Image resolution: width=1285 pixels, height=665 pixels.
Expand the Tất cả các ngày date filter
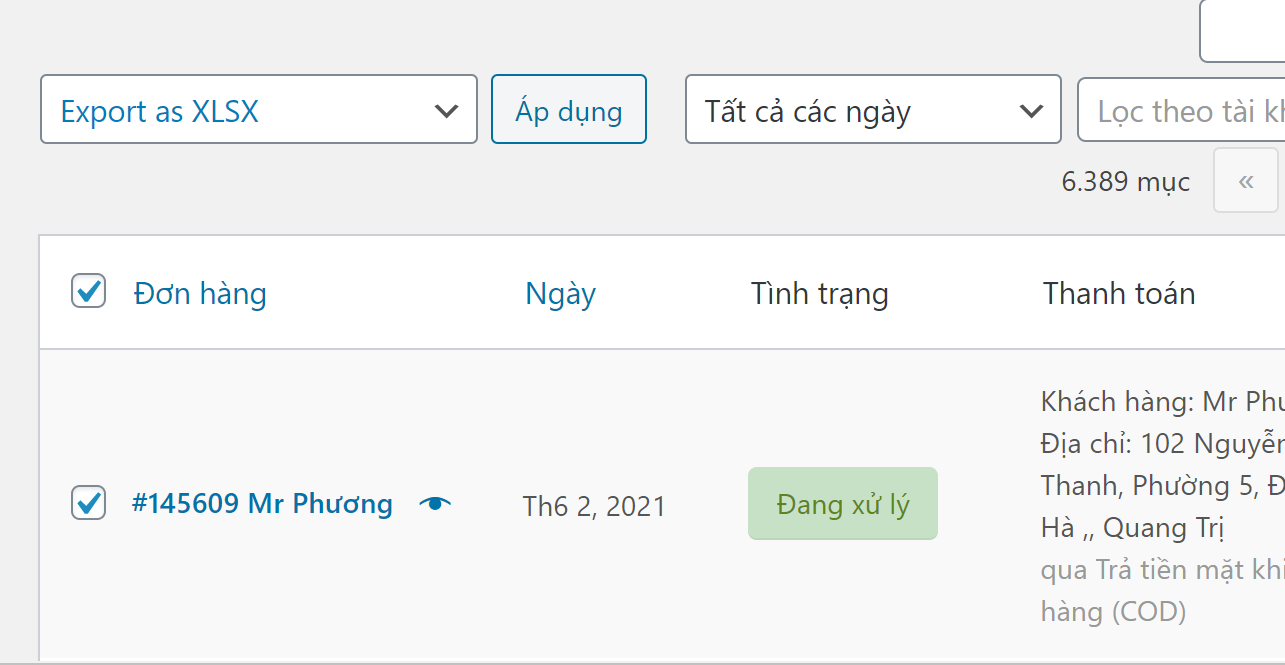[872, 109]
